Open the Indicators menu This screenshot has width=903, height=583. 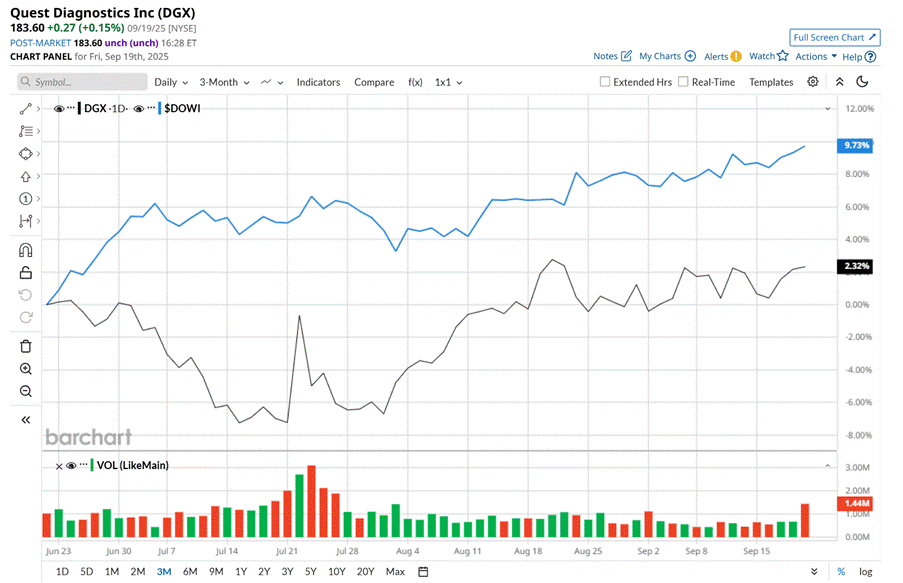pos(318,82)
